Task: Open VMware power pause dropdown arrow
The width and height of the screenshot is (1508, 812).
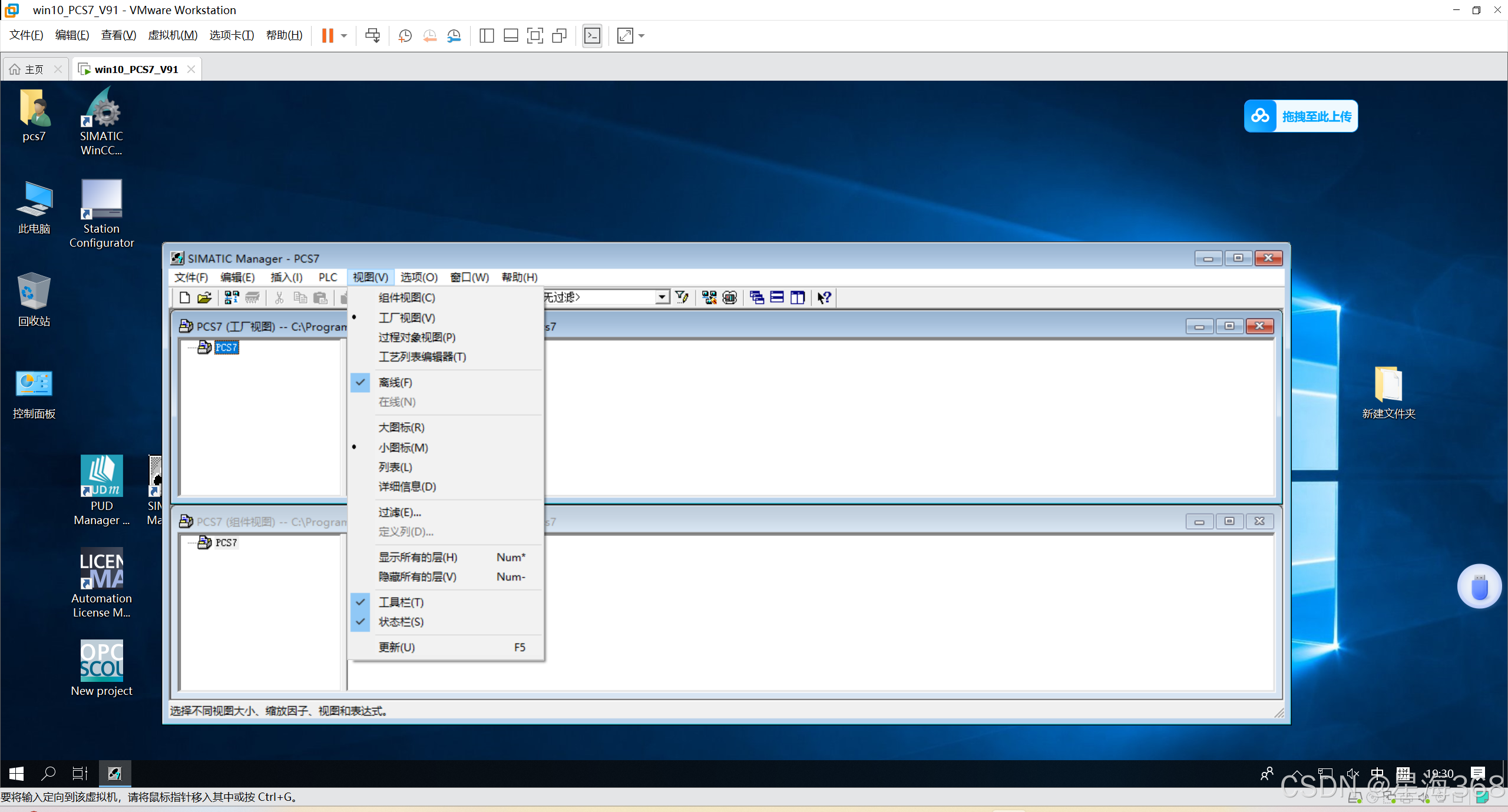Action: click(x=344, y=36)
